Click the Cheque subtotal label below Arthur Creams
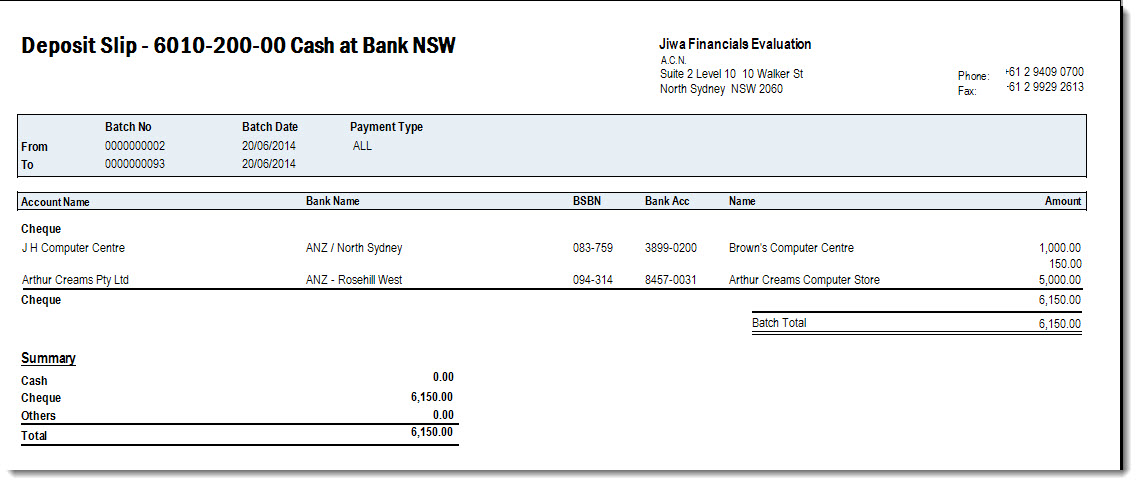The height and width of the screenshot is (485, 1138). pyautogui.click(x=41, y=300)
